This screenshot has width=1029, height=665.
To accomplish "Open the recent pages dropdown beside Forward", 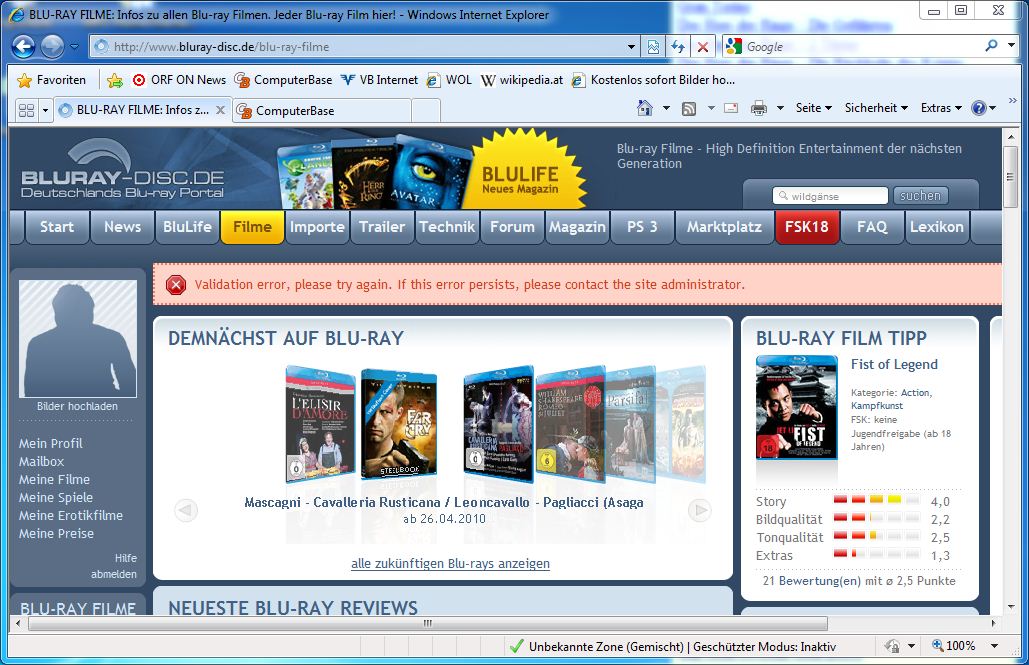I will (74, 47).
